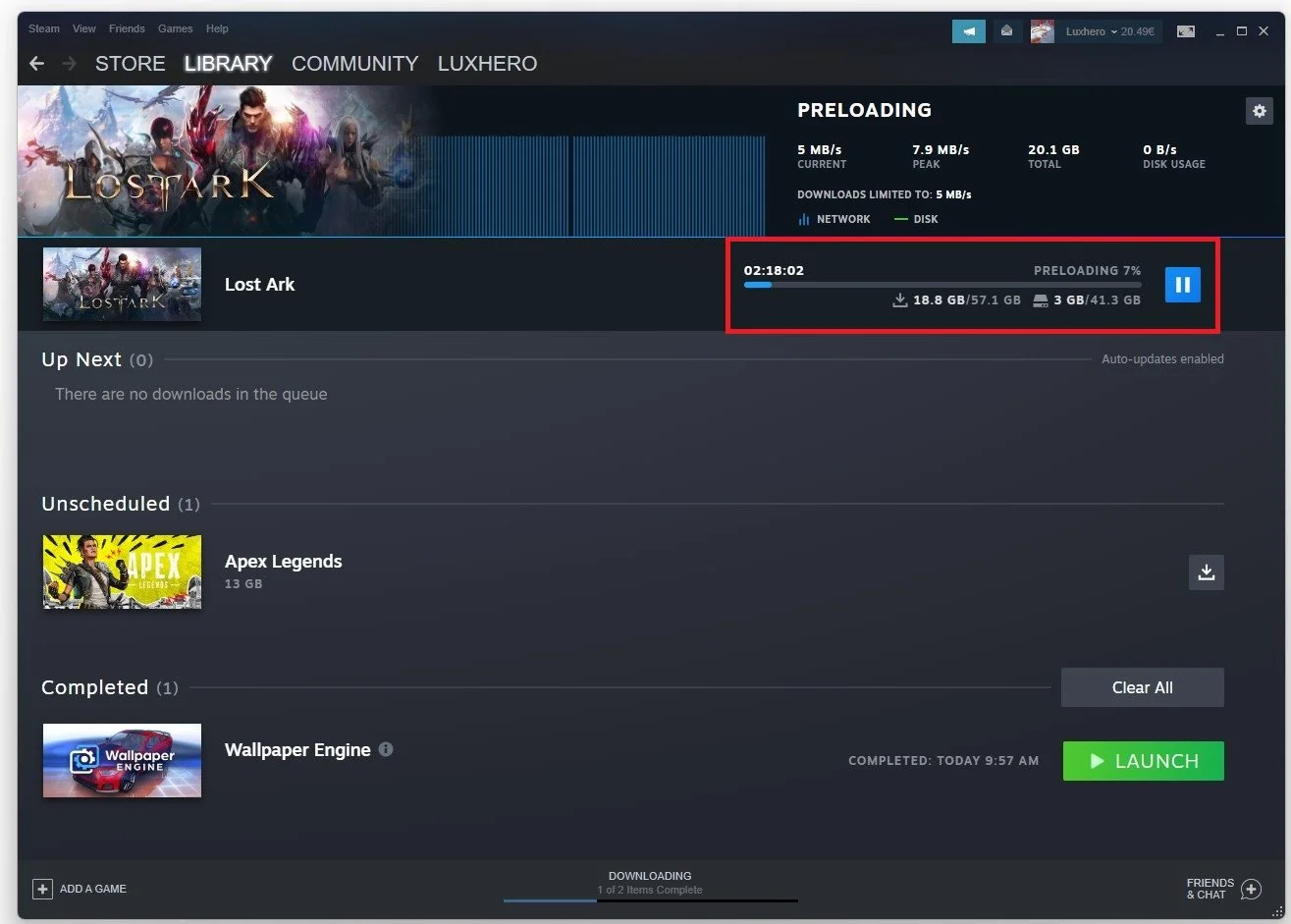This screenshot has height=924, width=1291.
Task: Click the add game plus icon
Action: (x=42, y=889)
